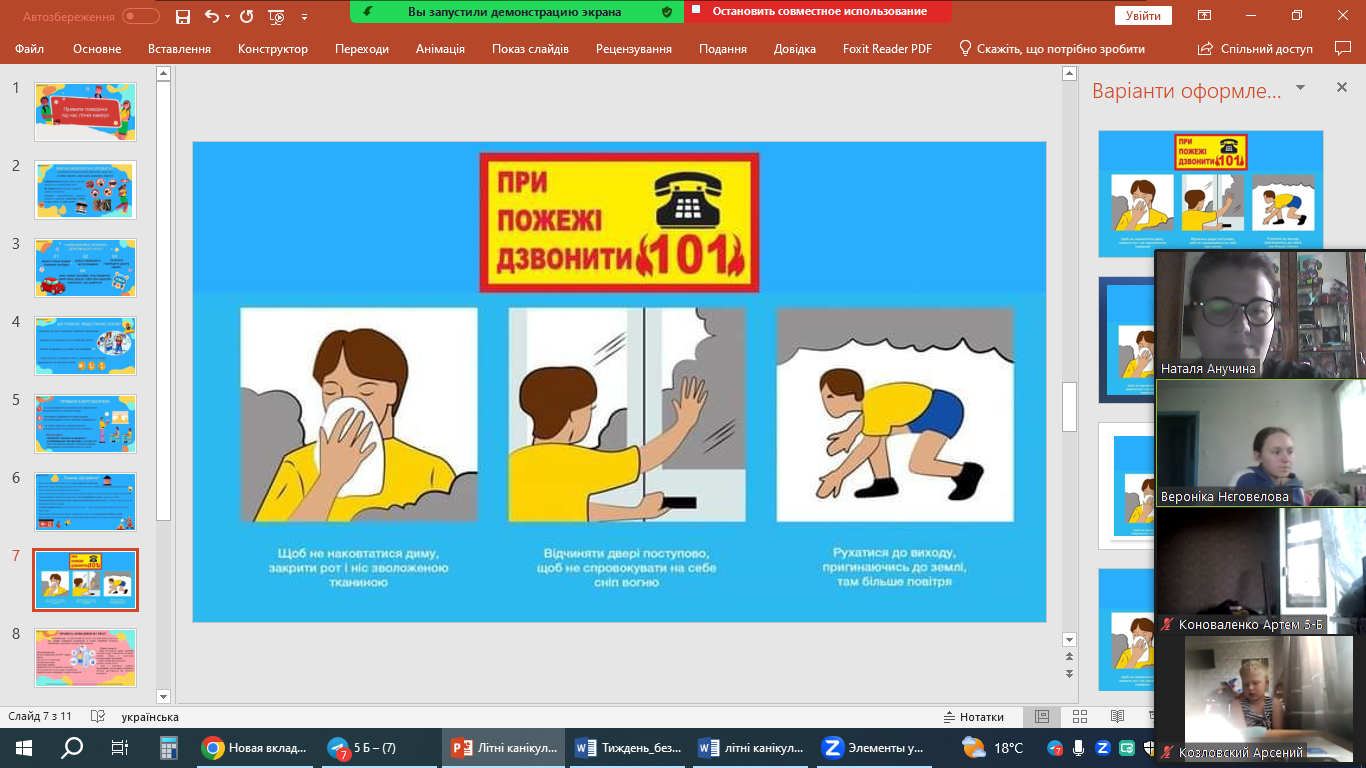Open Word літні канікул document on taskbar
The height and width of the screenshot is (768, 1366).
click(753, 748)
